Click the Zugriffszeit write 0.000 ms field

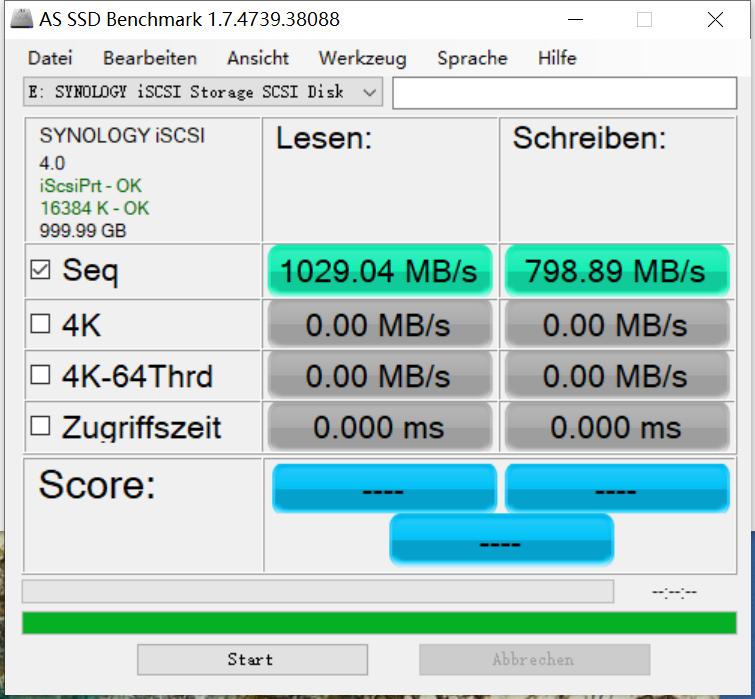pos(617,427)
